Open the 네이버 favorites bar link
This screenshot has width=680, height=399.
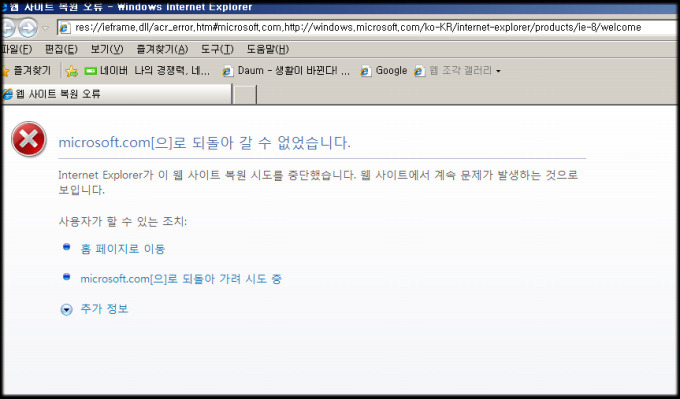pos(147,70)
